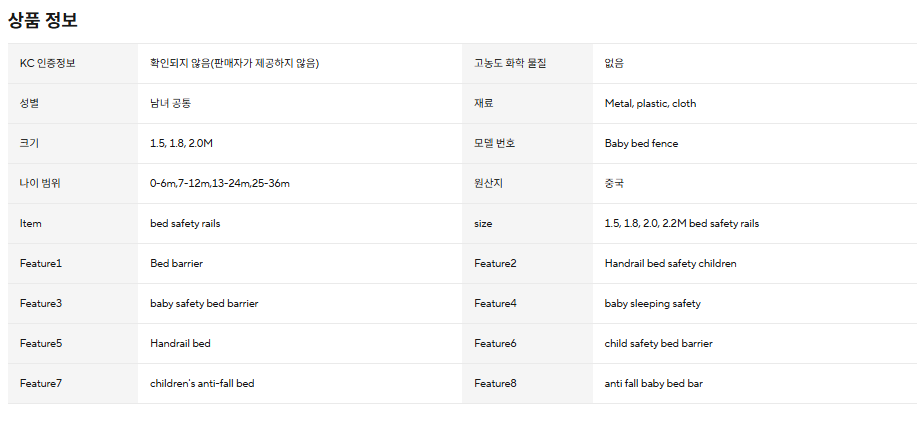Select the anti fall baby bed bar text
Viewport: 921px width, 427px height.
click(653, 384)
